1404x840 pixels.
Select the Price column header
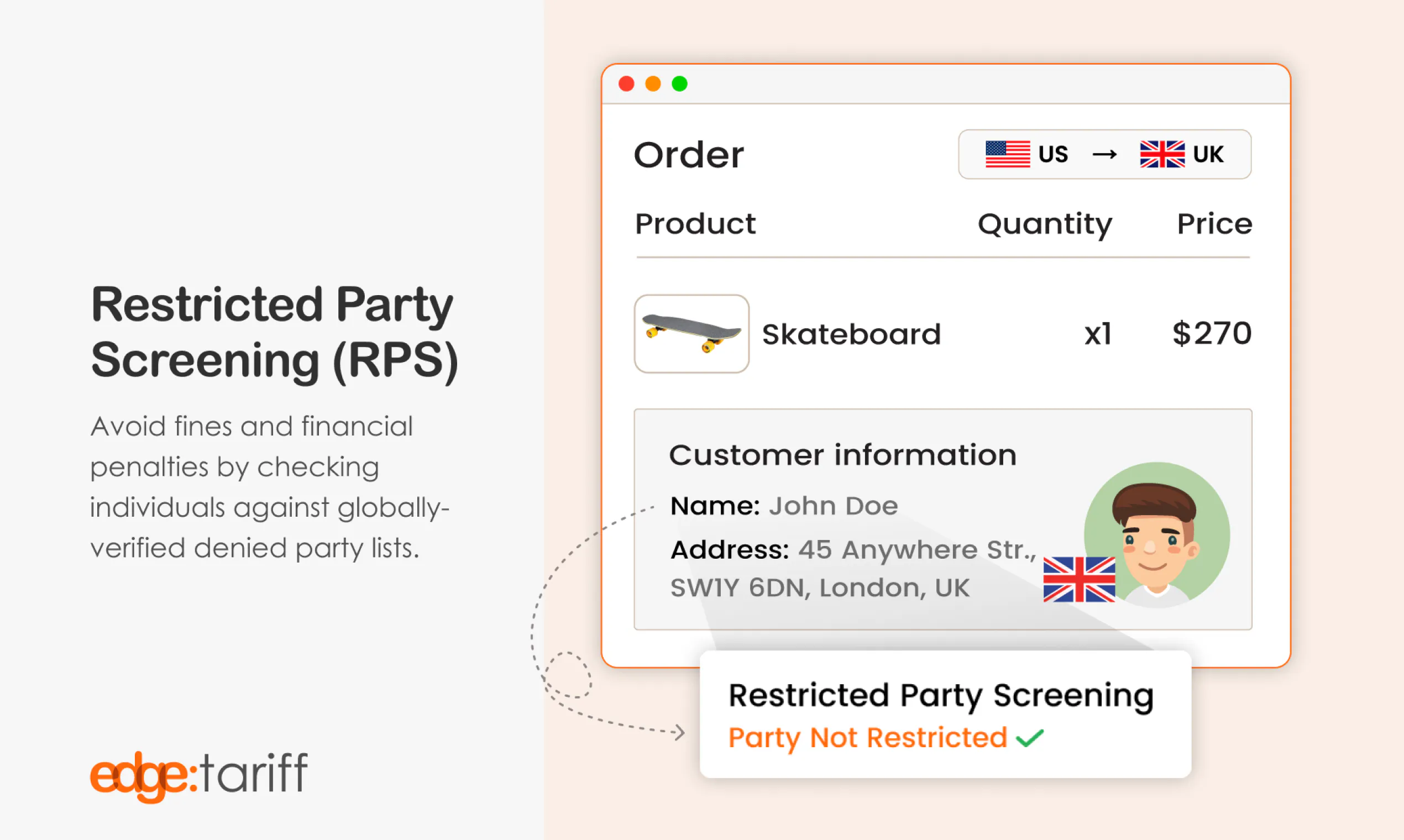point(1214,224)
